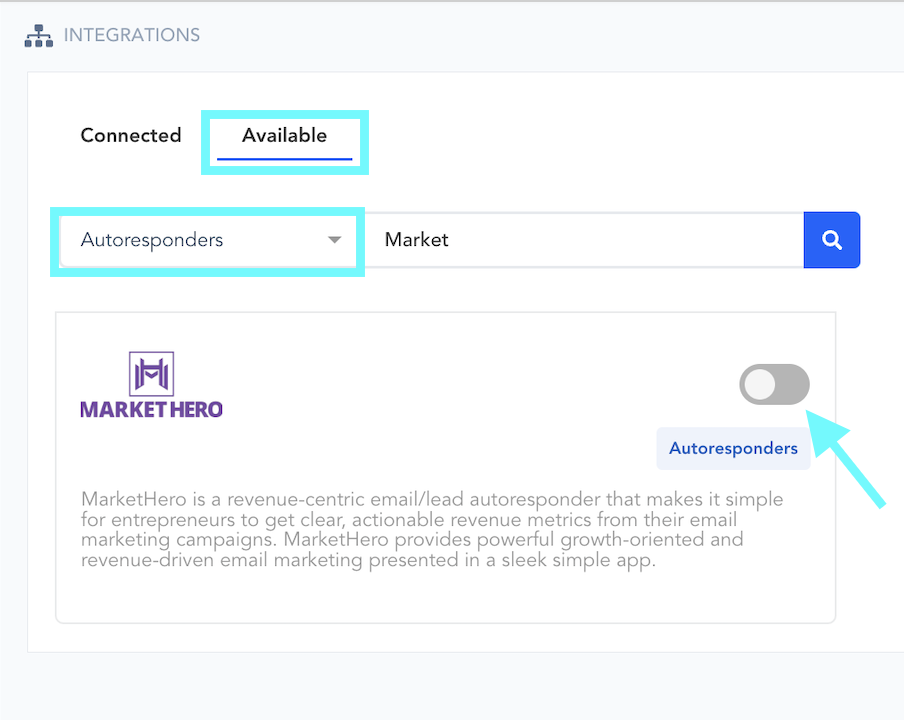Click the white knob on MarketHero switch
The height and width of the screenshot is (720, 904).
click(761, 385)
